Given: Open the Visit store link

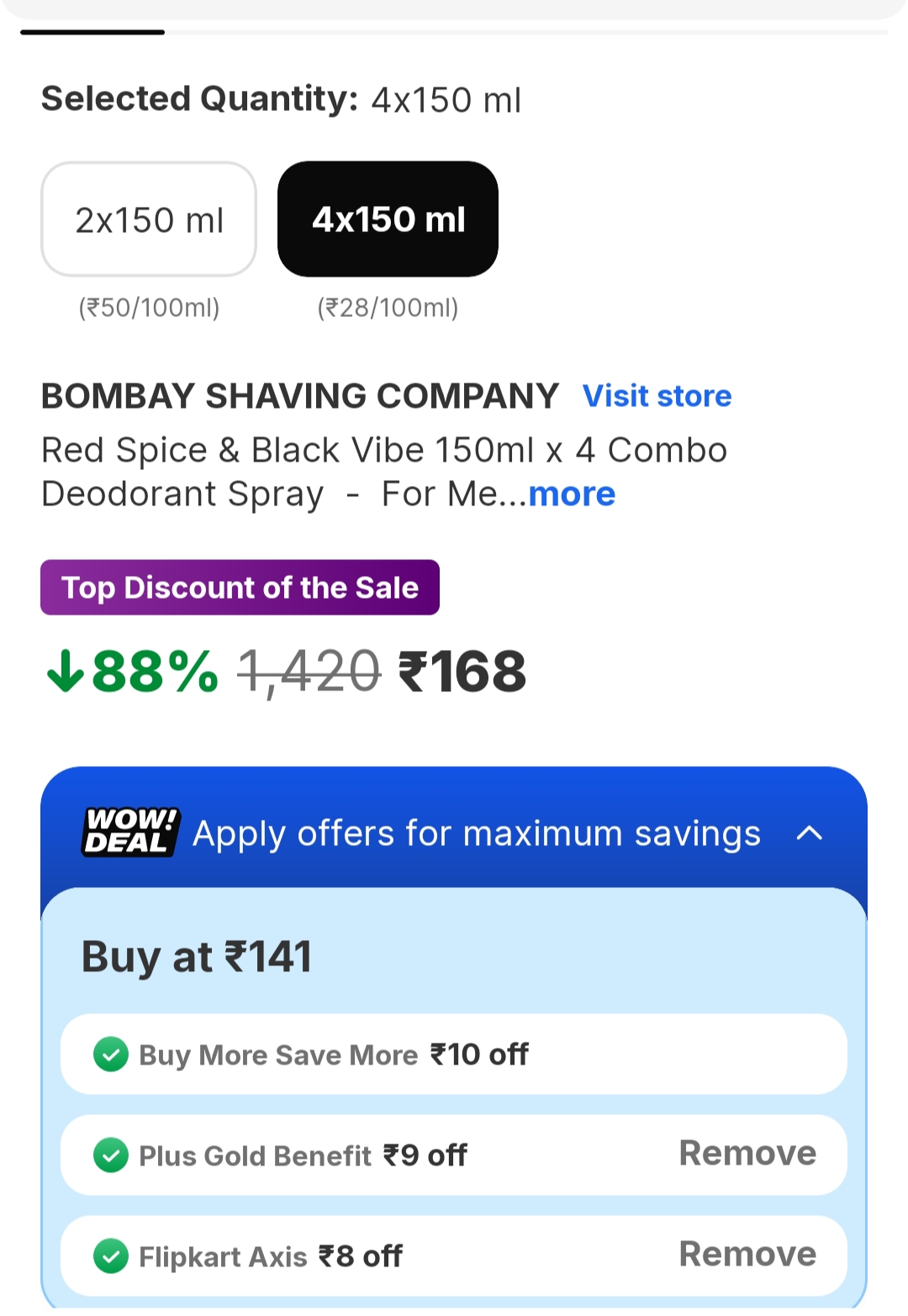Looking at the screenshot, I should (x=657, y=396).
